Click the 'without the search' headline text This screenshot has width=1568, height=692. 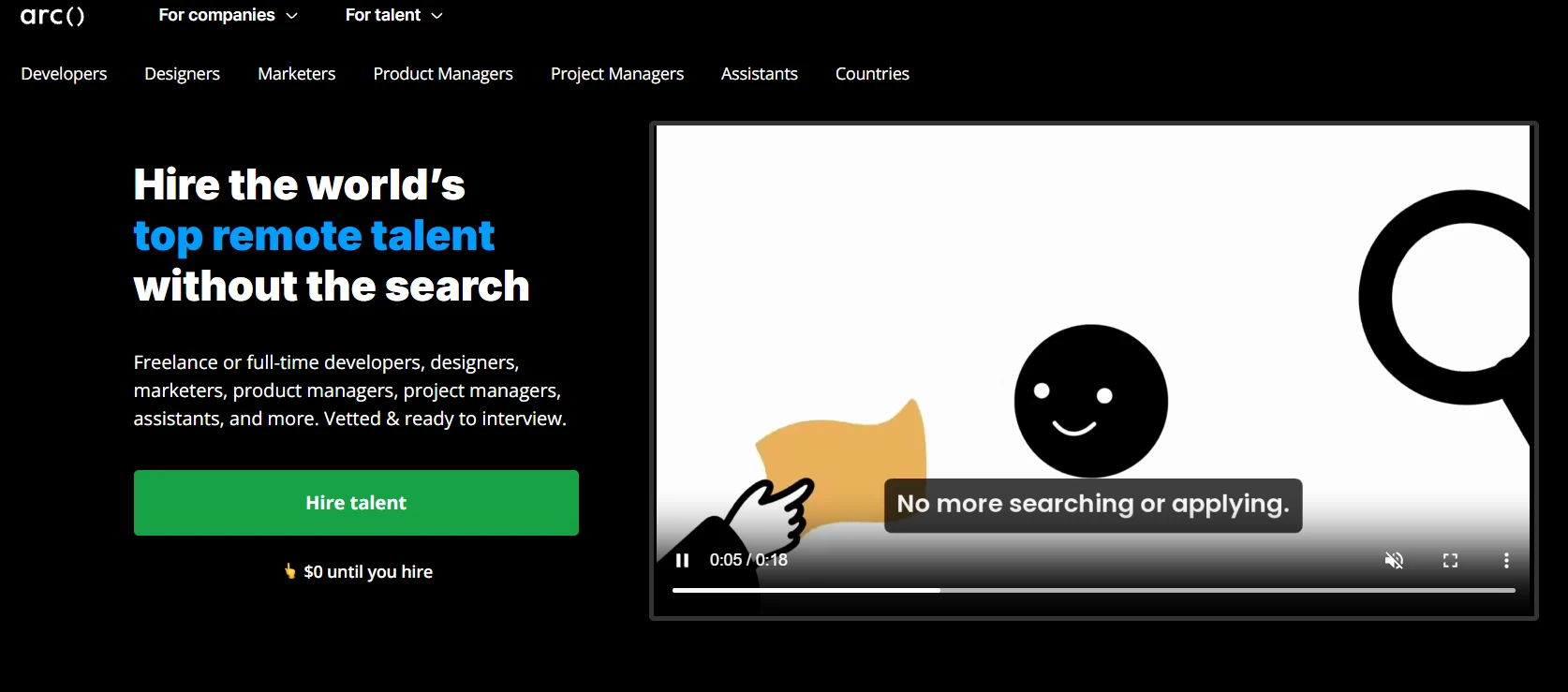pos(332,287)
